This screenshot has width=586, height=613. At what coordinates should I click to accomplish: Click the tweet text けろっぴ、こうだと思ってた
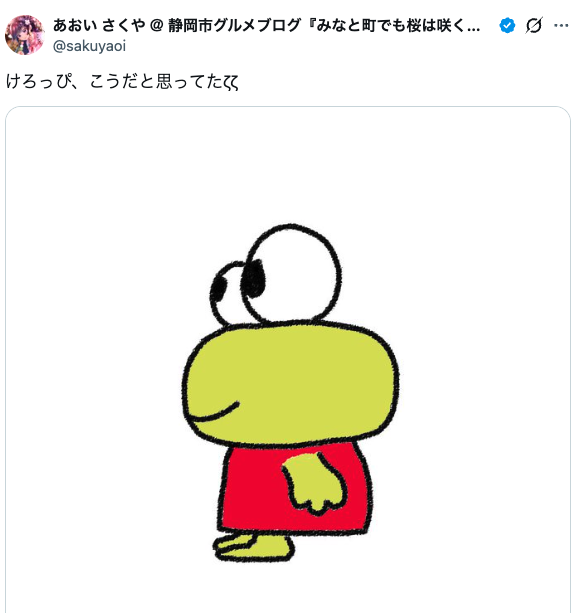(x=122, y=81)
